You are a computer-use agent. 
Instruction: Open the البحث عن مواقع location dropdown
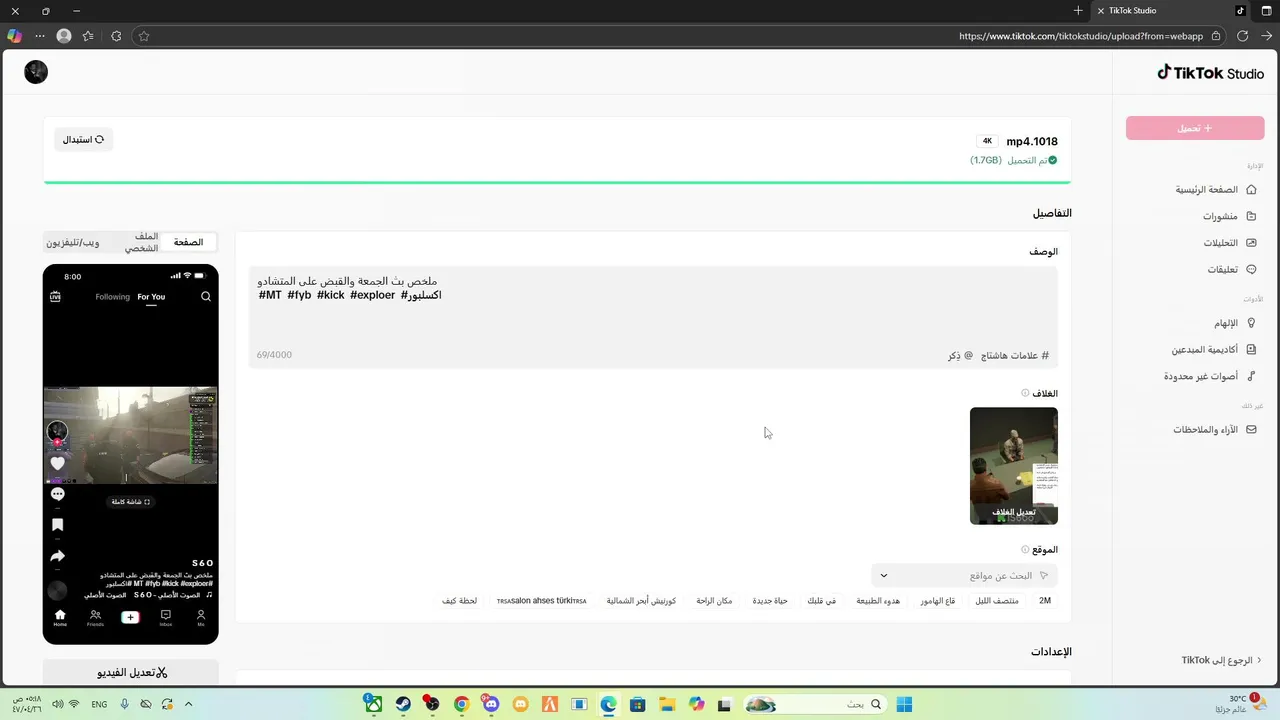click(964, 576)
